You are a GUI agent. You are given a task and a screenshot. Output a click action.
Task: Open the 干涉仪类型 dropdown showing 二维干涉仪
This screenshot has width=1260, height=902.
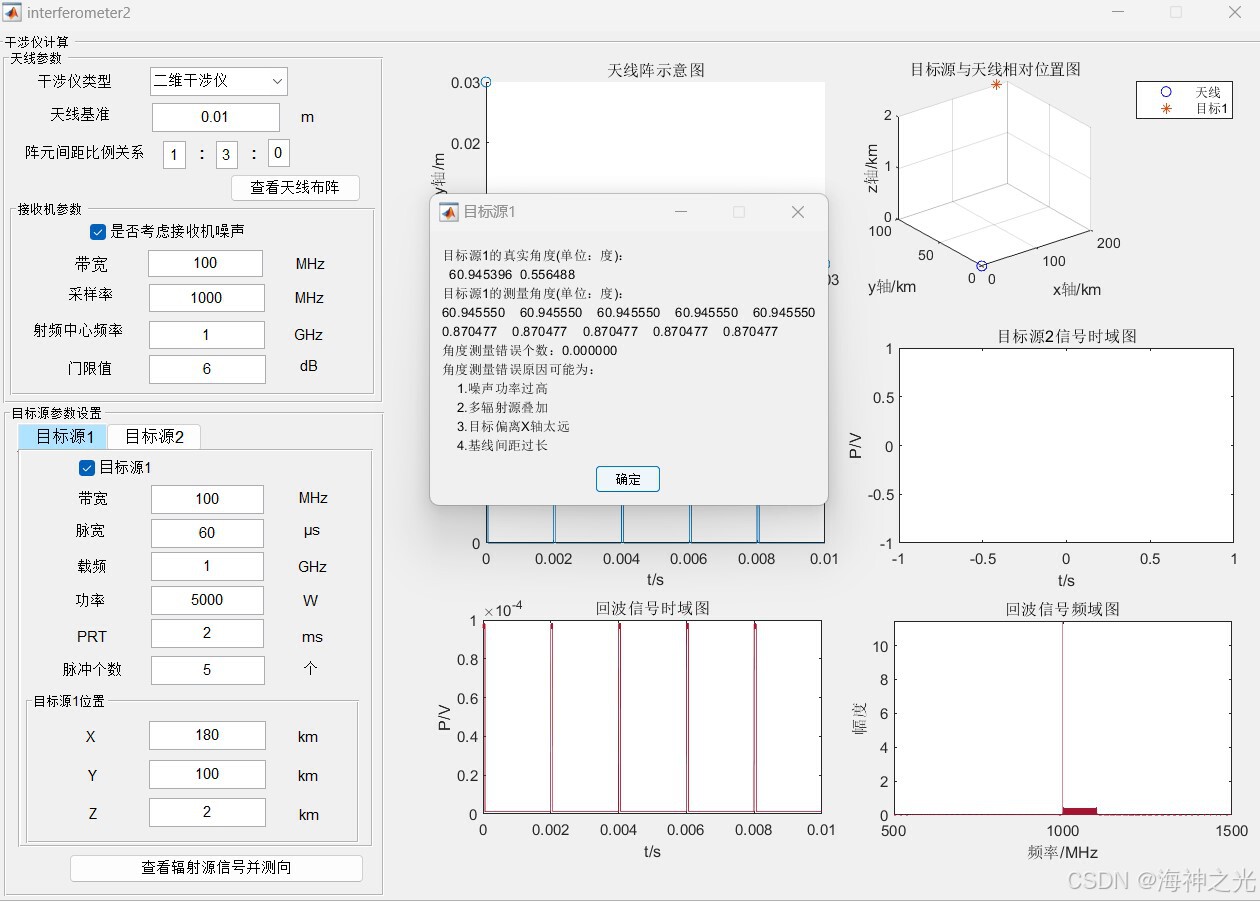[219, 81]
